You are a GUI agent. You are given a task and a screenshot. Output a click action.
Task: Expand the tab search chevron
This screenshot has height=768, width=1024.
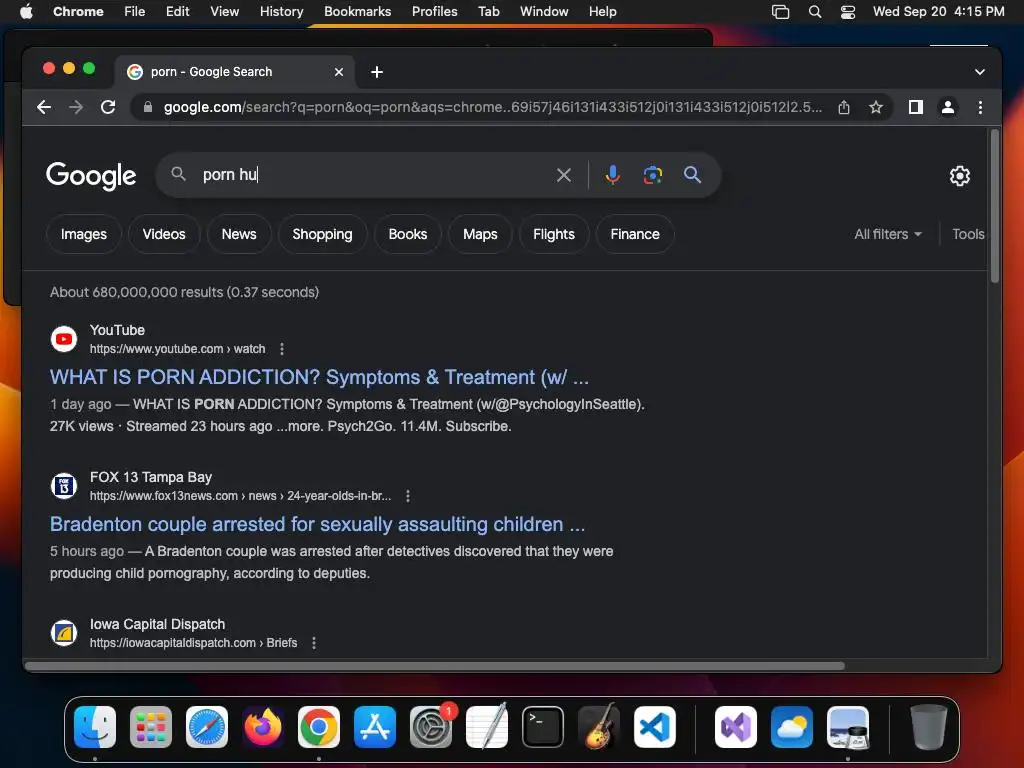pos(980,72)
